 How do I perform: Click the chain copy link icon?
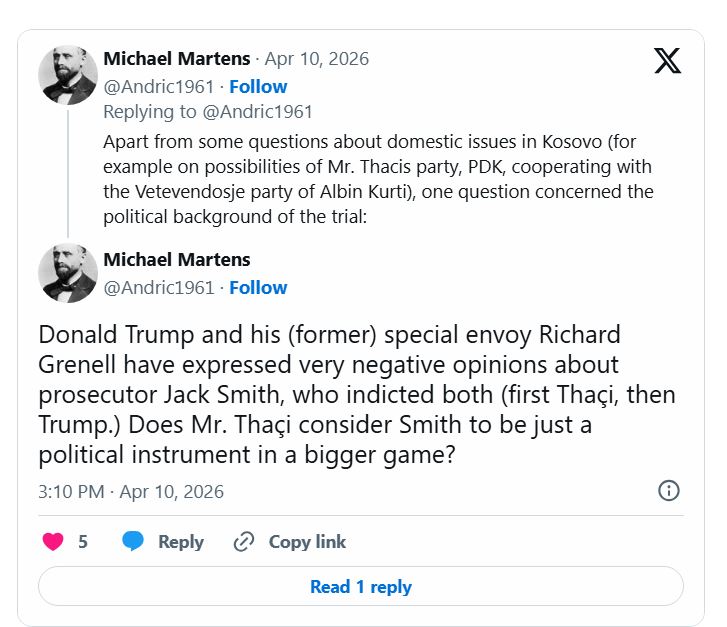tap(244, 542)
